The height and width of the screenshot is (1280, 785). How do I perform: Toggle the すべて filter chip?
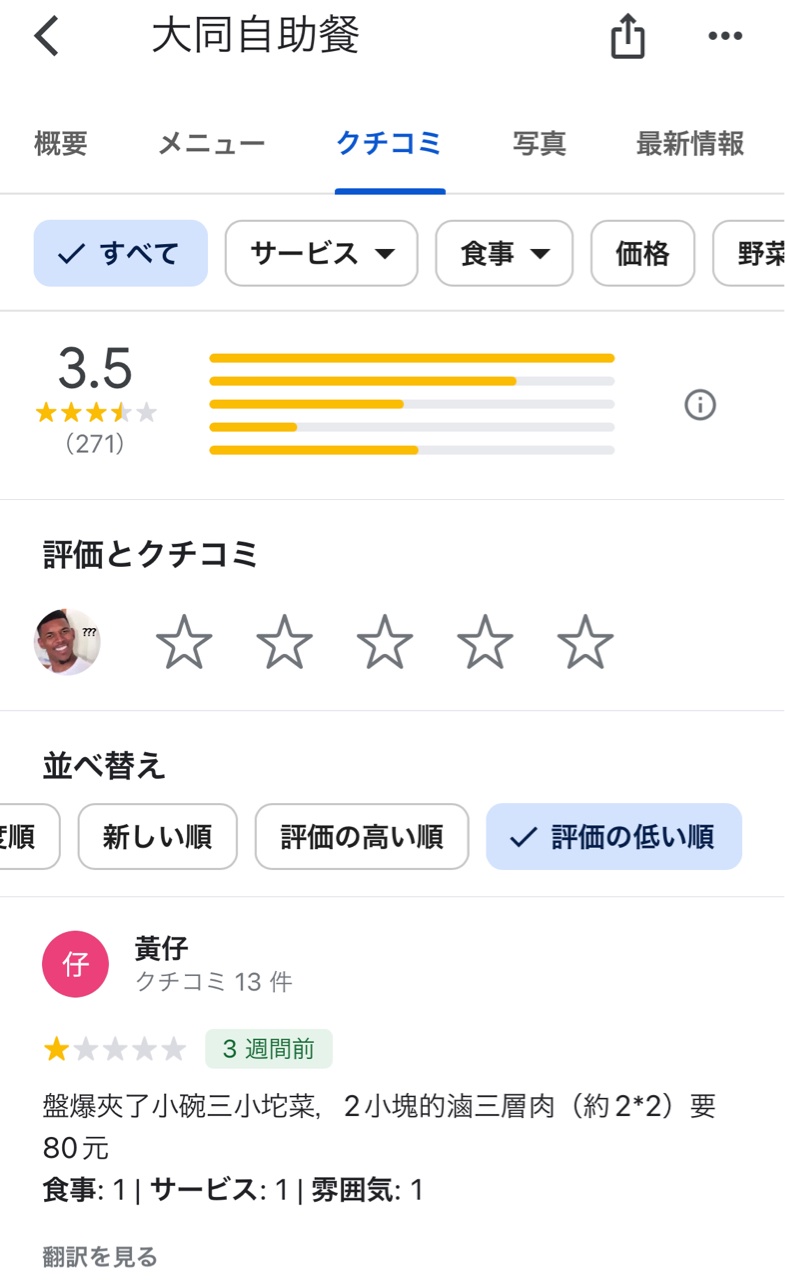121,254
